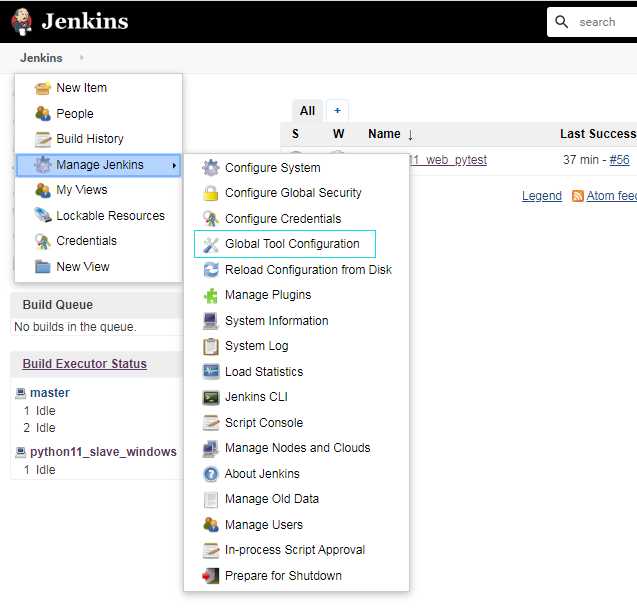Click the Build History notepad icon

pos(43,139)
